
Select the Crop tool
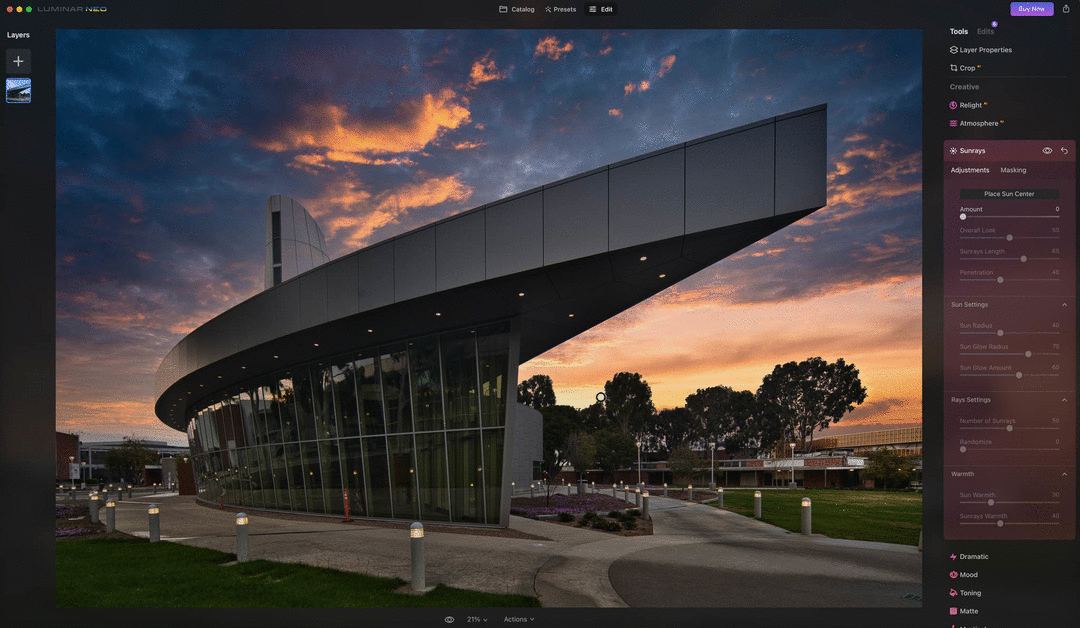[967, 68]
